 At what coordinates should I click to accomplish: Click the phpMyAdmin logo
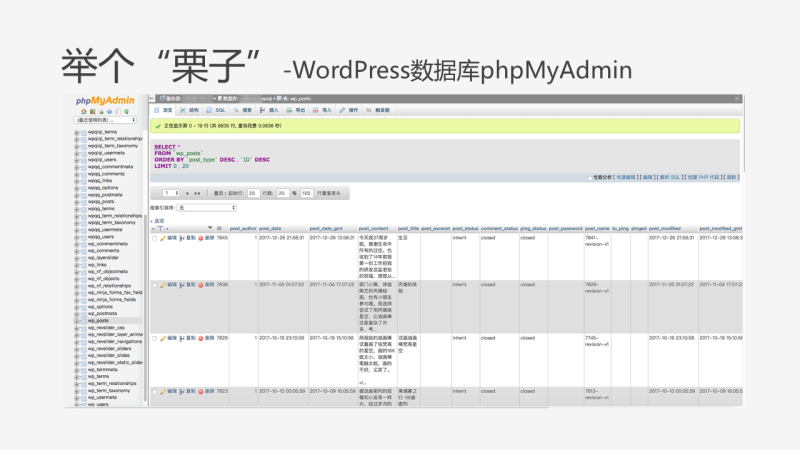pos(105,100)
